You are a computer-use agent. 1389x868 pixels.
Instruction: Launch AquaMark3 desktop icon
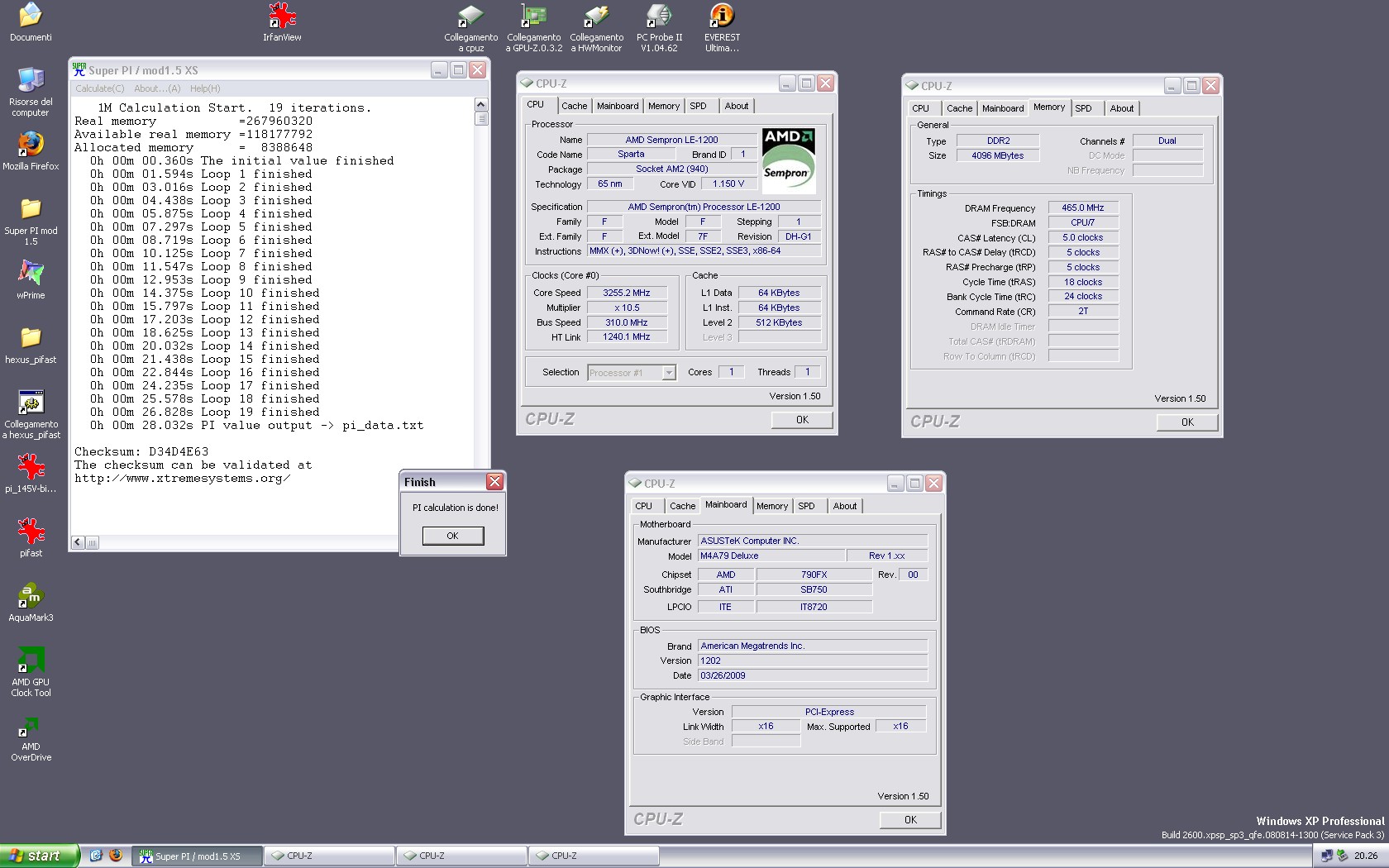[31, 602]
